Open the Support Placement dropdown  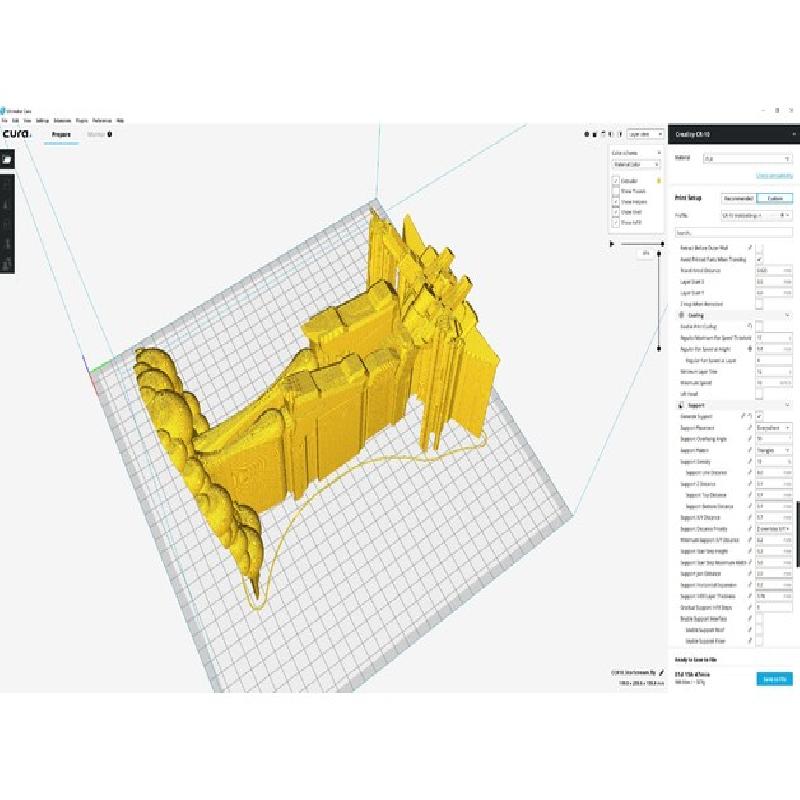click(x=774, y=428)
